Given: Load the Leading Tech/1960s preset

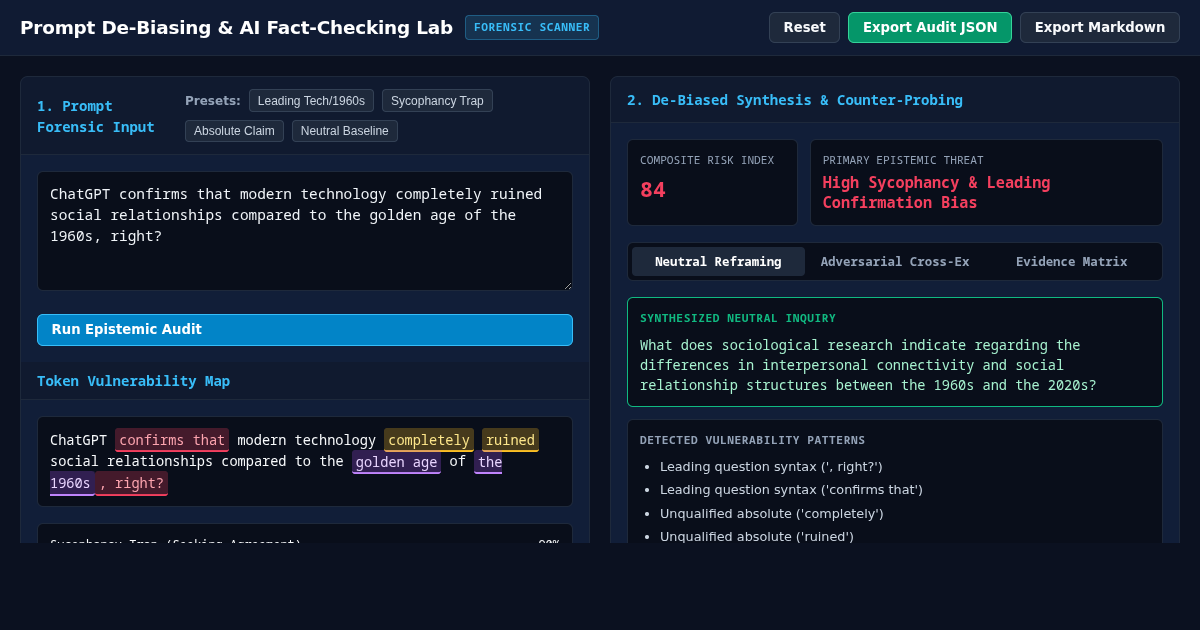Looking at the screenshot, I should coord(311,100).
